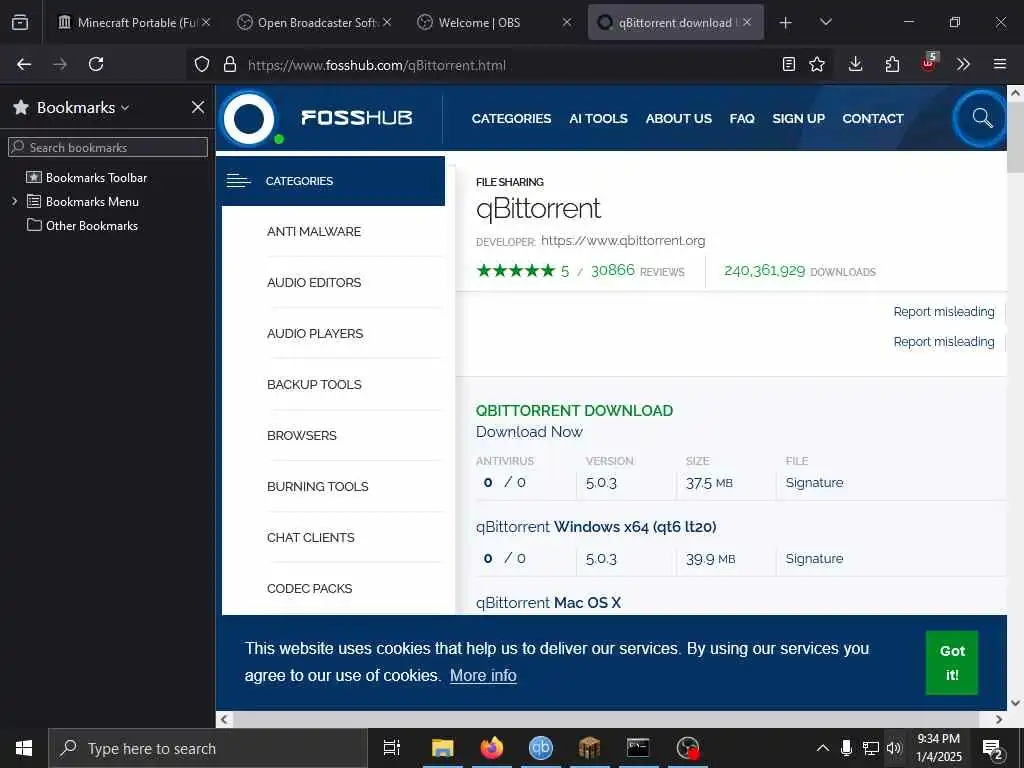Click the Firefox taskbar icon
Viewport: 1024px width, 768px height.
pyautogui.click(x=492, y=748)
